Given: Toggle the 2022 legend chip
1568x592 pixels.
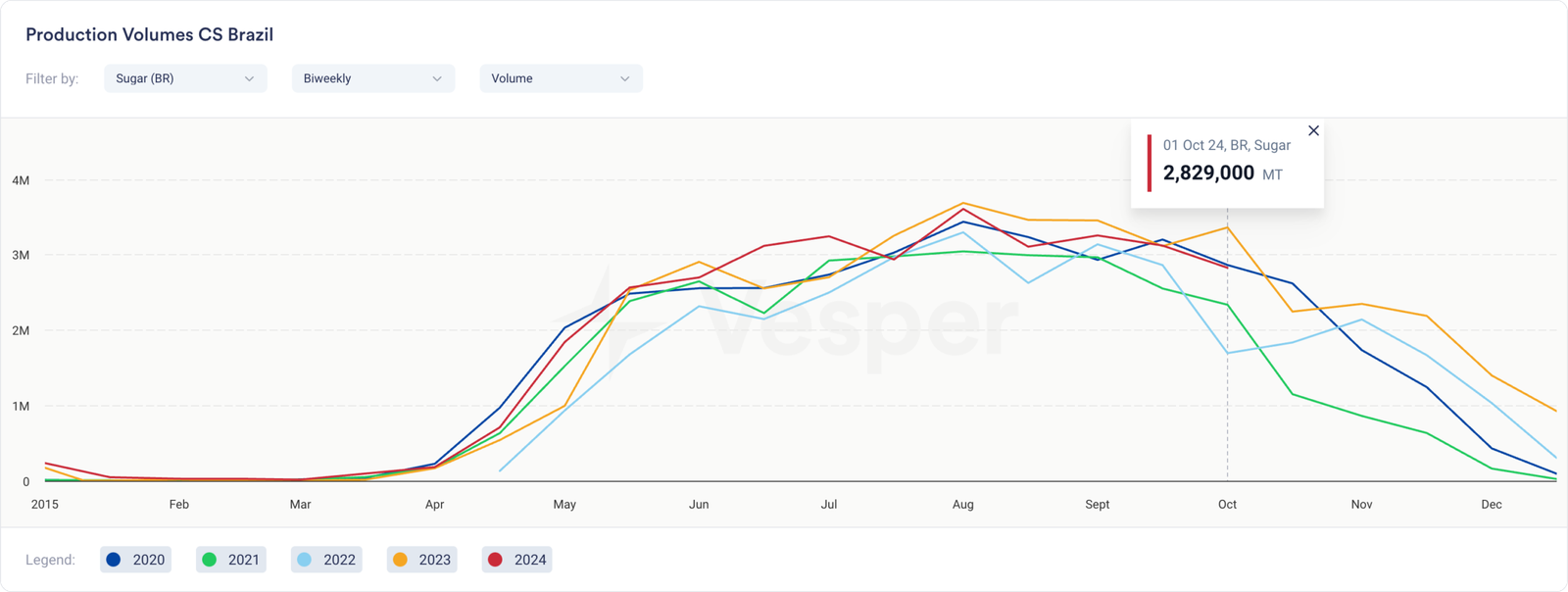Looking at the screenshot, I should click(x=326, y=560).
